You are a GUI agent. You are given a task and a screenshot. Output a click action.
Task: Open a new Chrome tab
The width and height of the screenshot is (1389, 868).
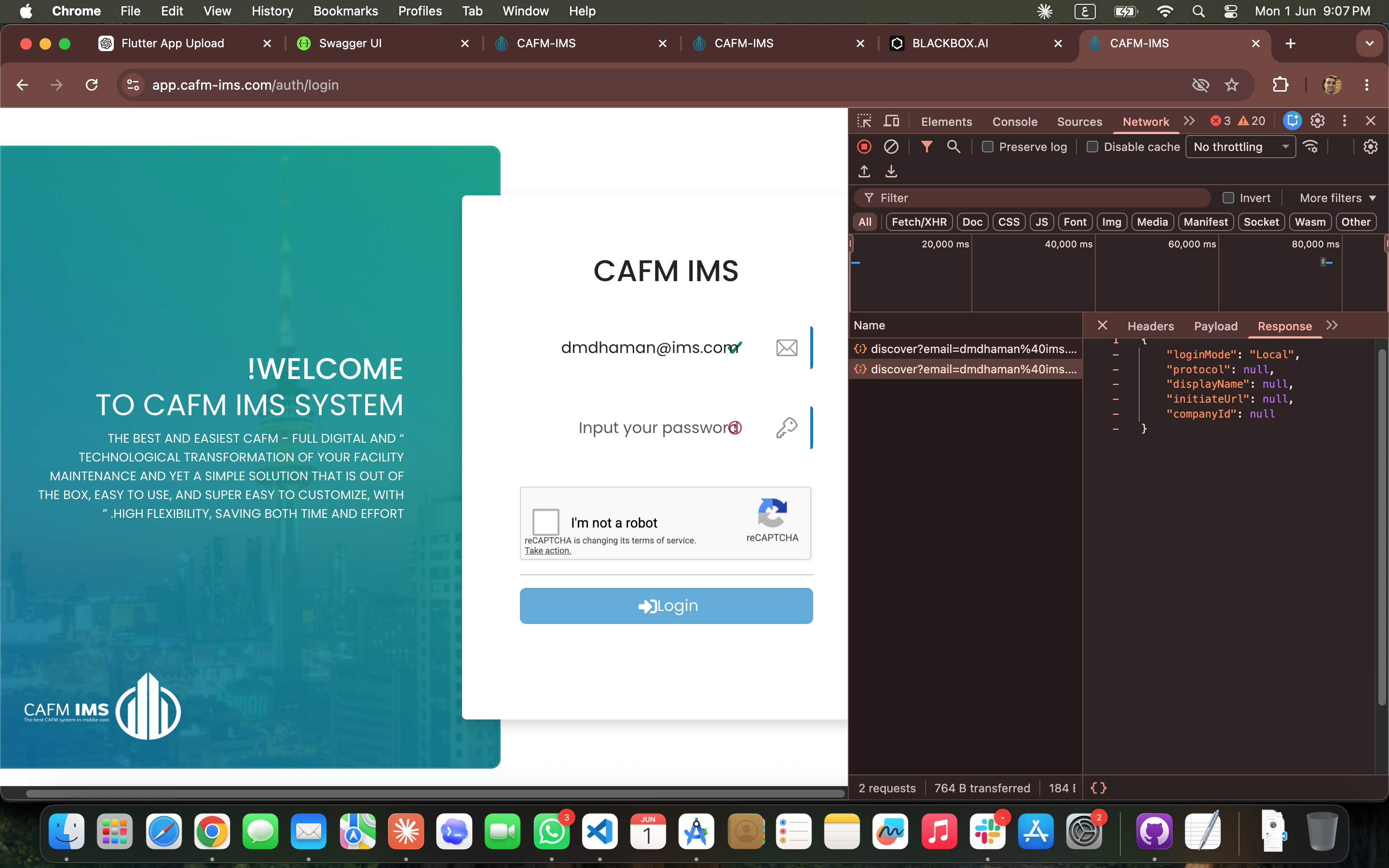click(1290, 43)
